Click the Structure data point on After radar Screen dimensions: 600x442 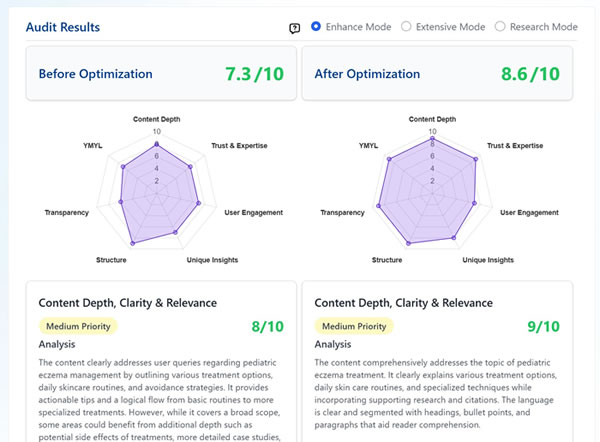click(408, 243)
